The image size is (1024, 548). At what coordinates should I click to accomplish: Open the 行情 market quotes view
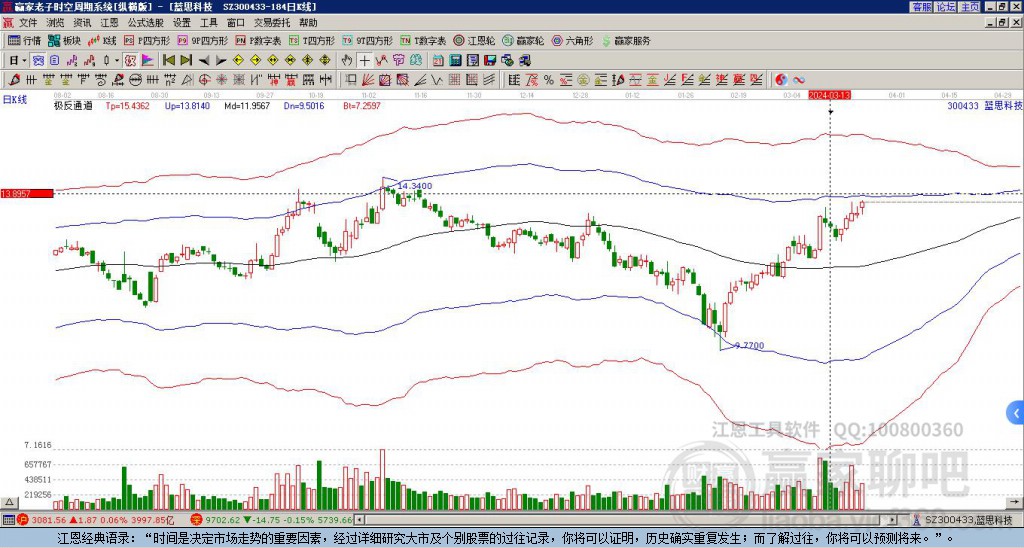click(x=24, y=40)
